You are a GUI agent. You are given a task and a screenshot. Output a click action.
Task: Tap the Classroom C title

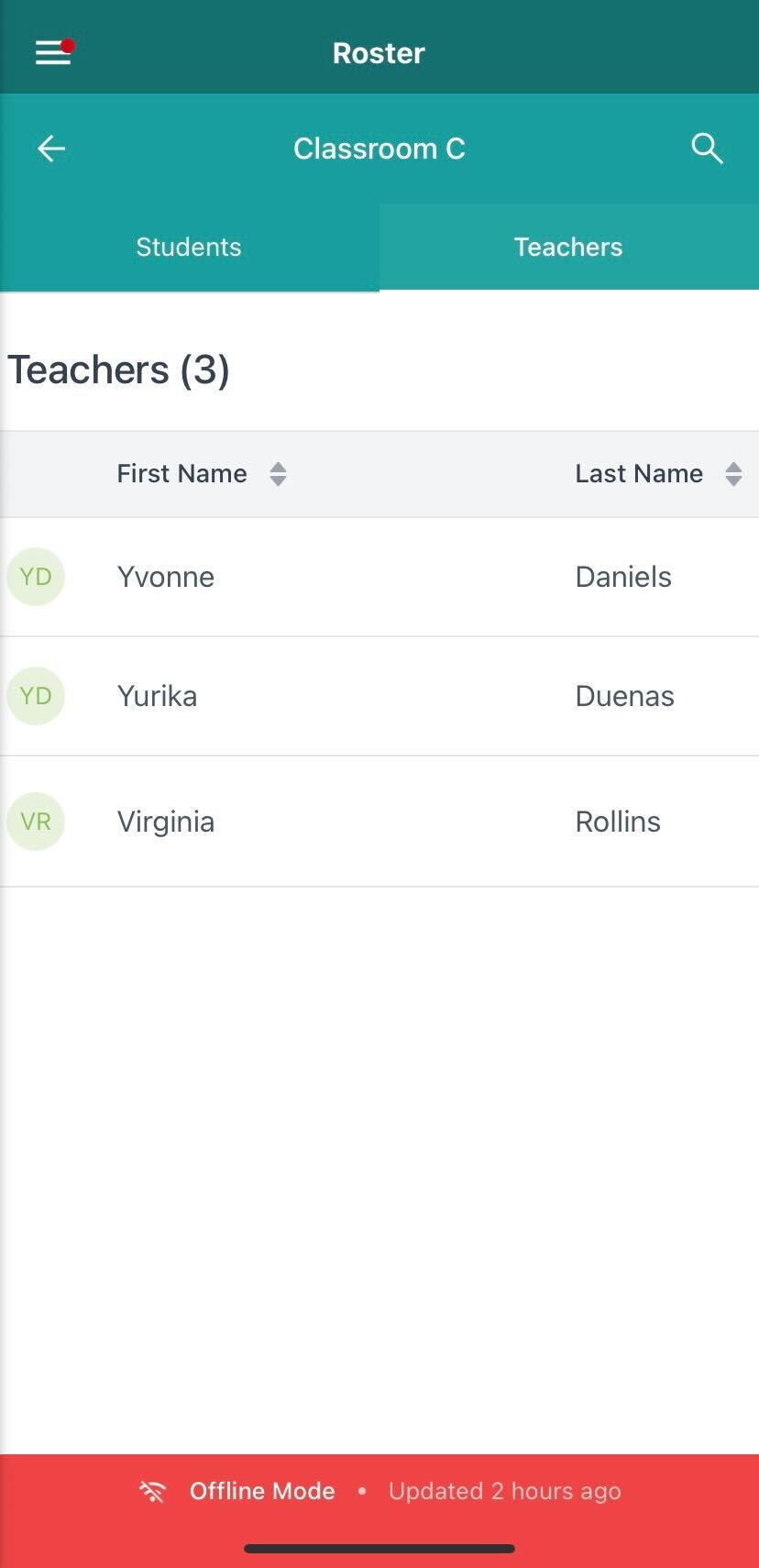[379, 149]
